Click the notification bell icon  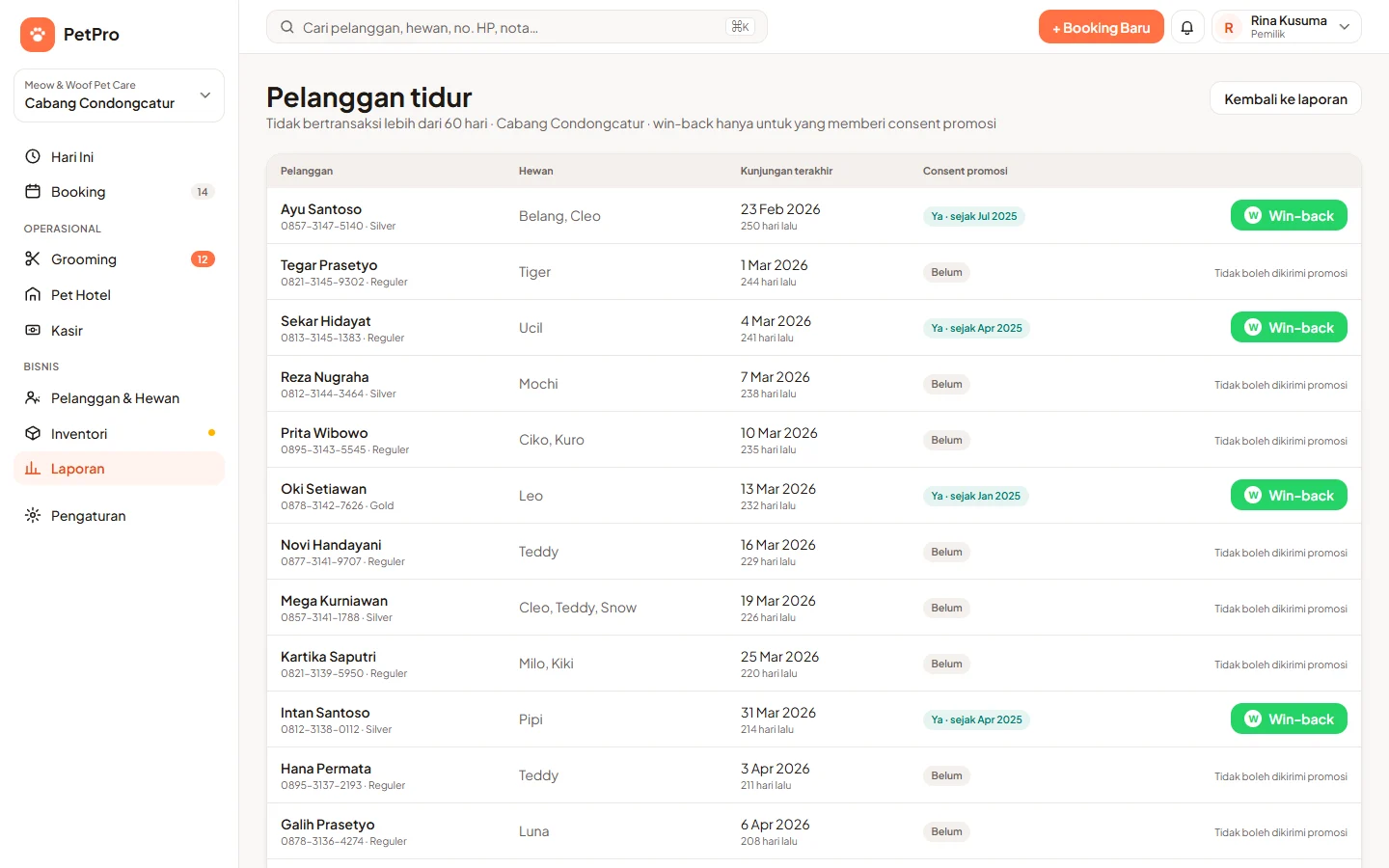click(x=1187, y=27)
